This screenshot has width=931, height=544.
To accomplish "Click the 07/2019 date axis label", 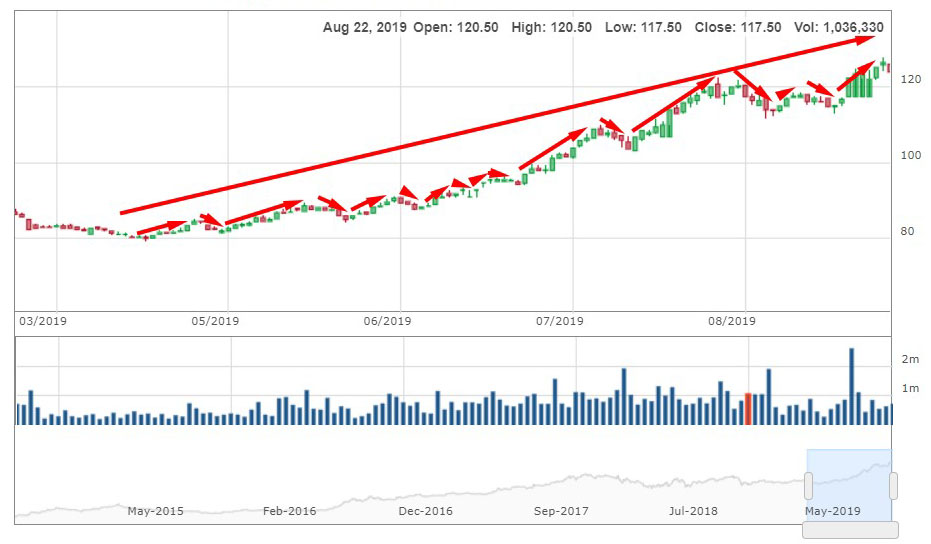I will [x=559, y=321].
